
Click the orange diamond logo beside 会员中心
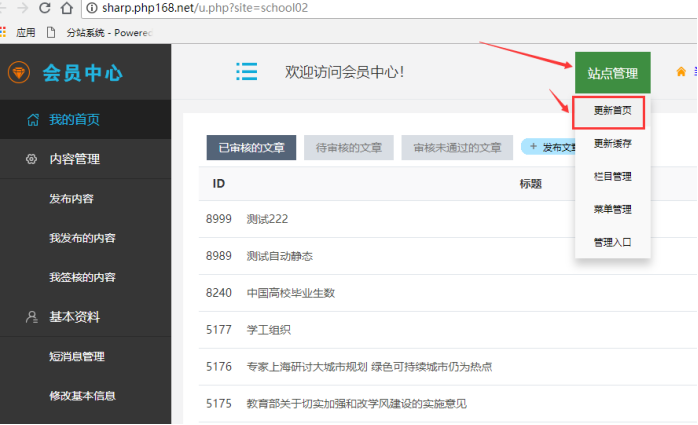[19, 72]
